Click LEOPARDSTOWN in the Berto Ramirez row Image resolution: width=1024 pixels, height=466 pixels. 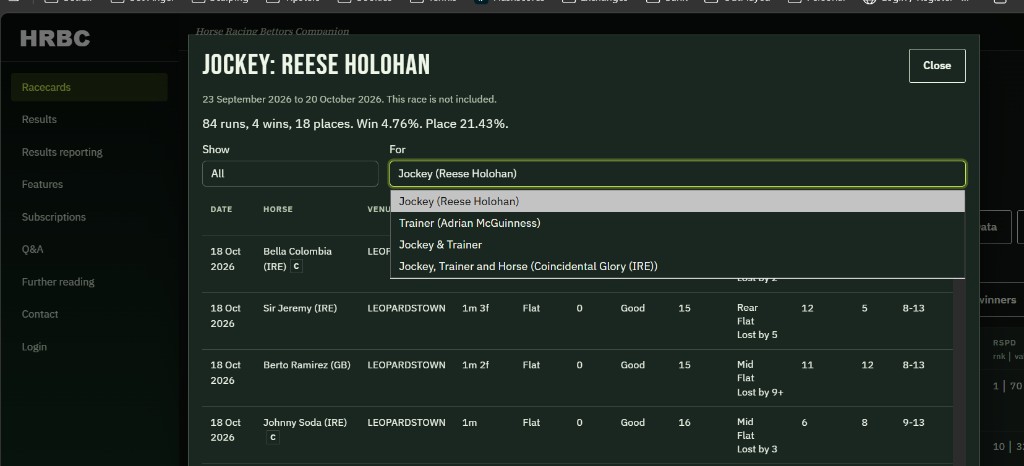(406, 365)
